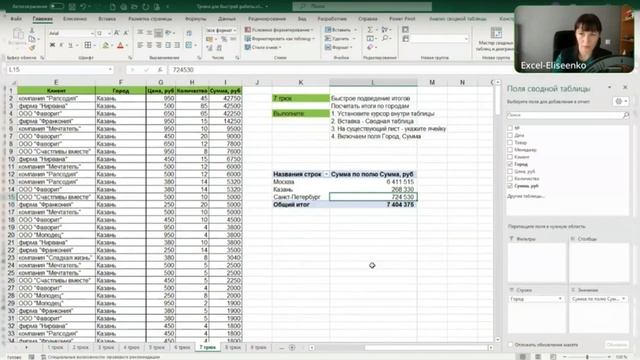Click the insert function fx icon
Image resolution: width=640 pixels, height=360 pixels.
click(160, 70)
